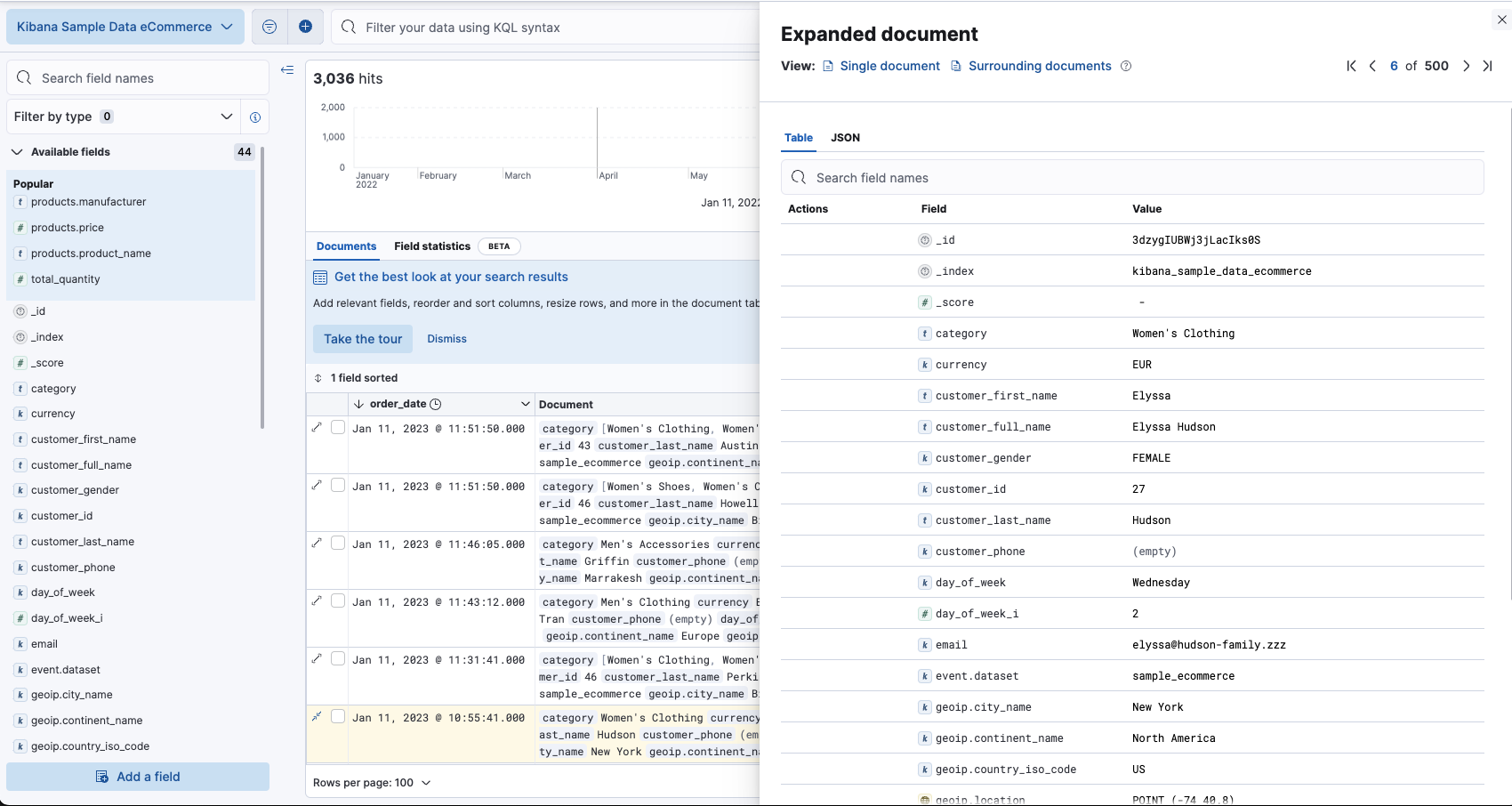Click the add filter plus icon
1512x806 pixels.
(305, 27)
